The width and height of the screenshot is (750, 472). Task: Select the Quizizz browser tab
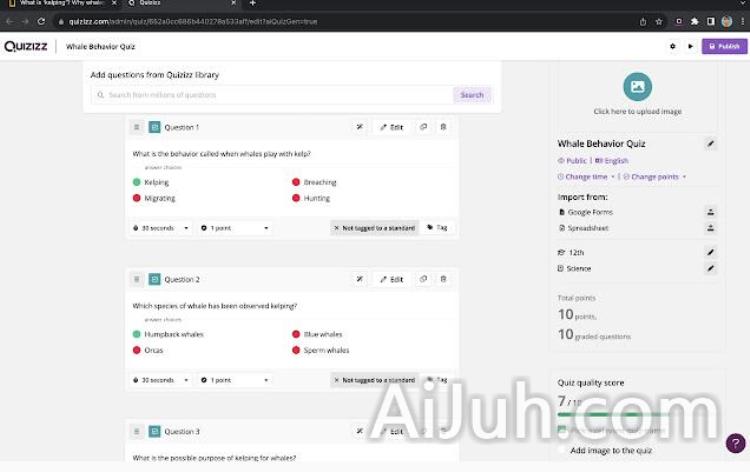[182, 3]
